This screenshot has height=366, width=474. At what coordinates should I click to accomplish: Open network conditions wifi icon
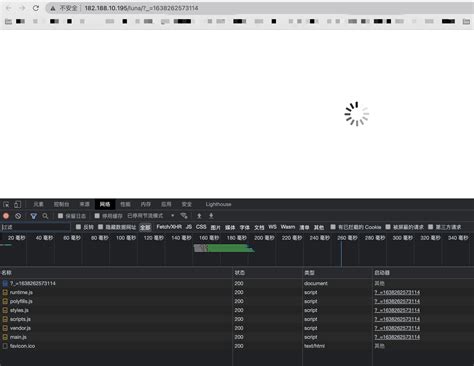[x=184, y=216]
